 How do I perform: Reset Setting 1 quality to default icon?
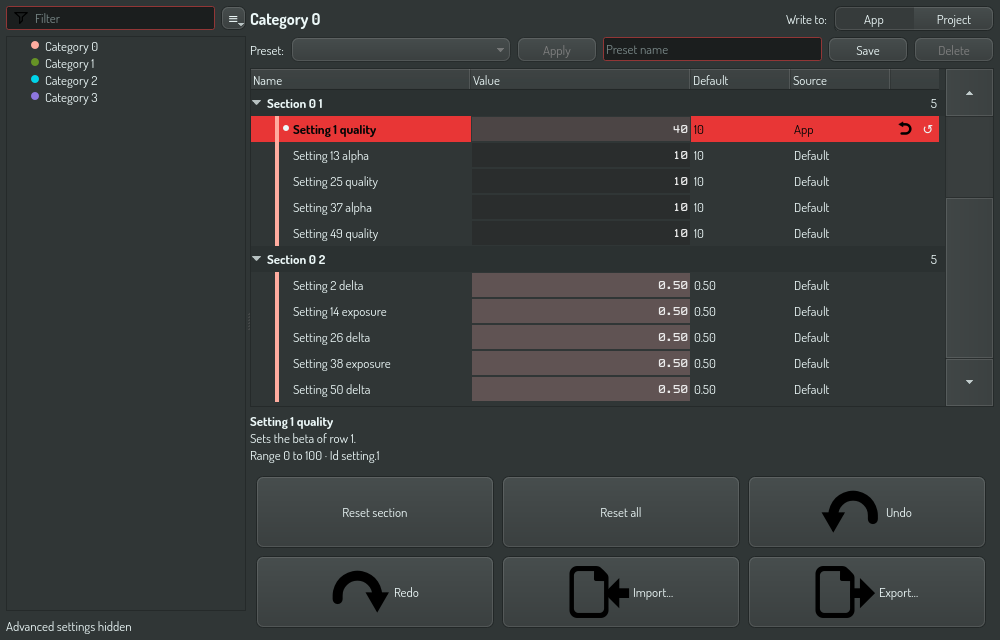point(927,129)
